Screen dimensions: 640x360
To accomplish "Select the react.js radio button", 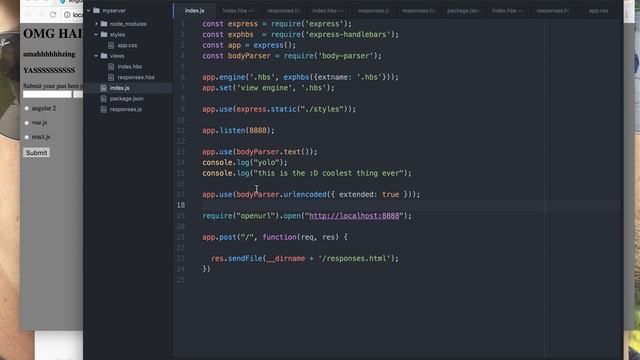I will (27, 137).
